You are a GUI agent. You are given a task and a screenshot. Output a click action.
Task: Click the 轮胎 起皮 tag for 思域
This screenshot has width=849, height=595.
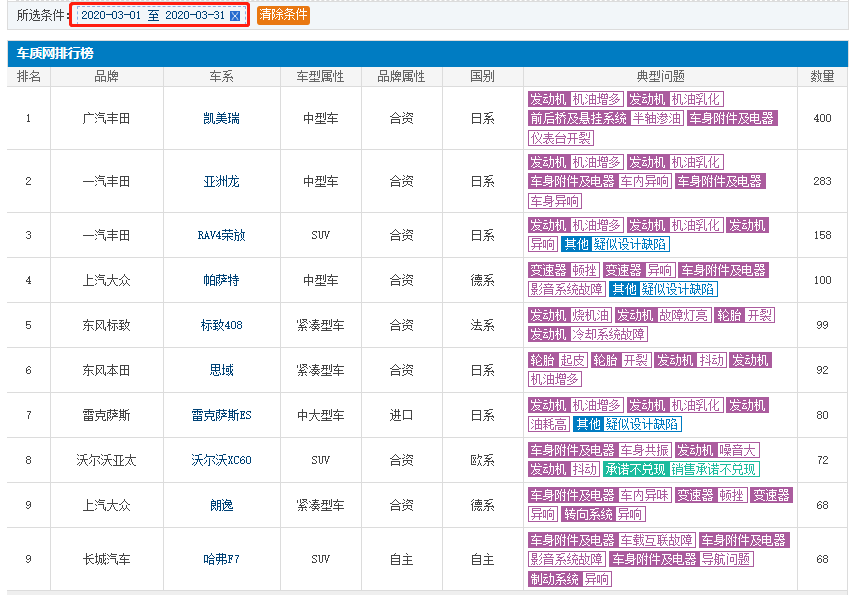[558, 359]
